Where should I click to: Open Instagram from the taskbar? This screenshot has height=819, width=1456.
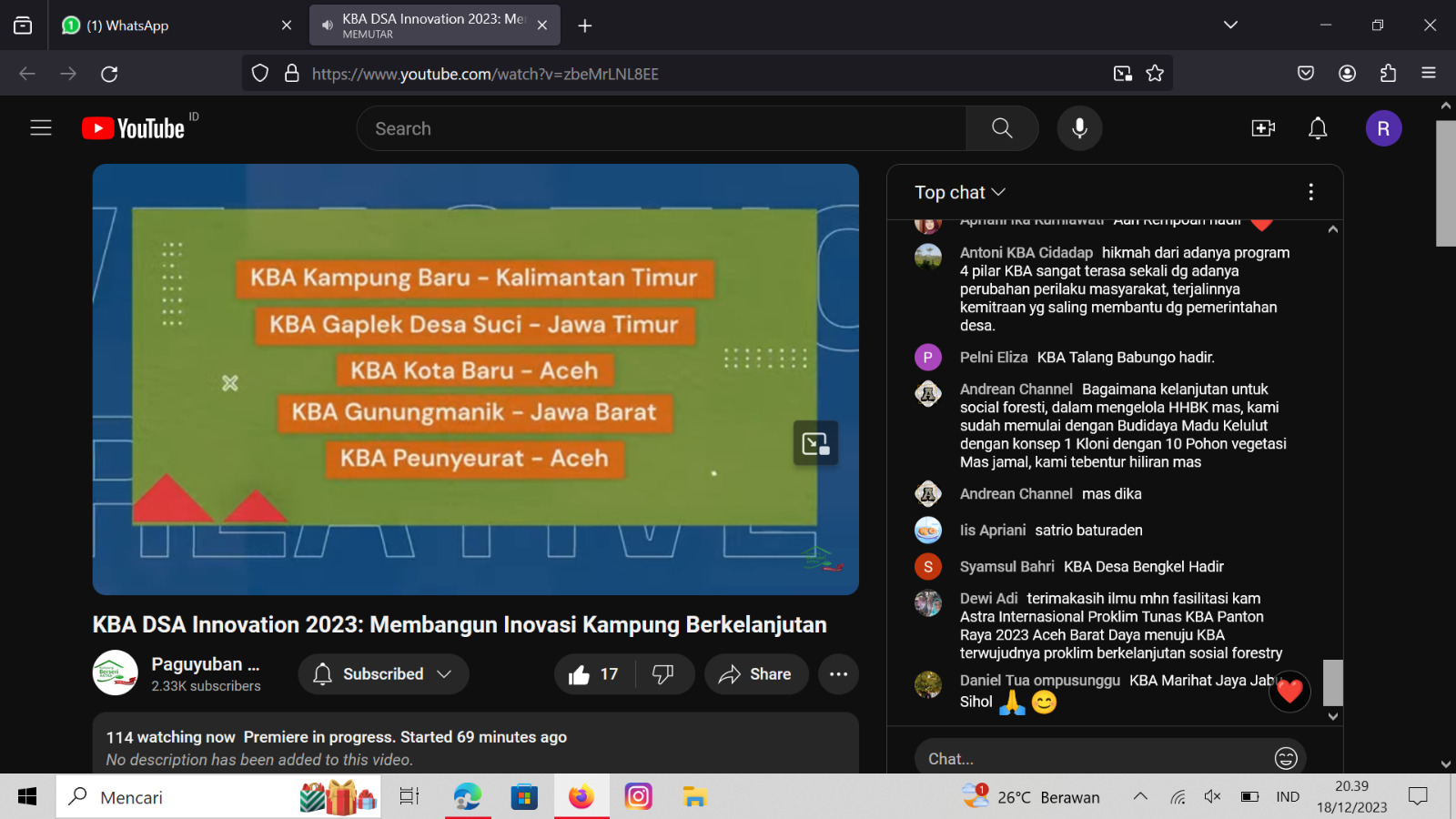click(639, 797)
